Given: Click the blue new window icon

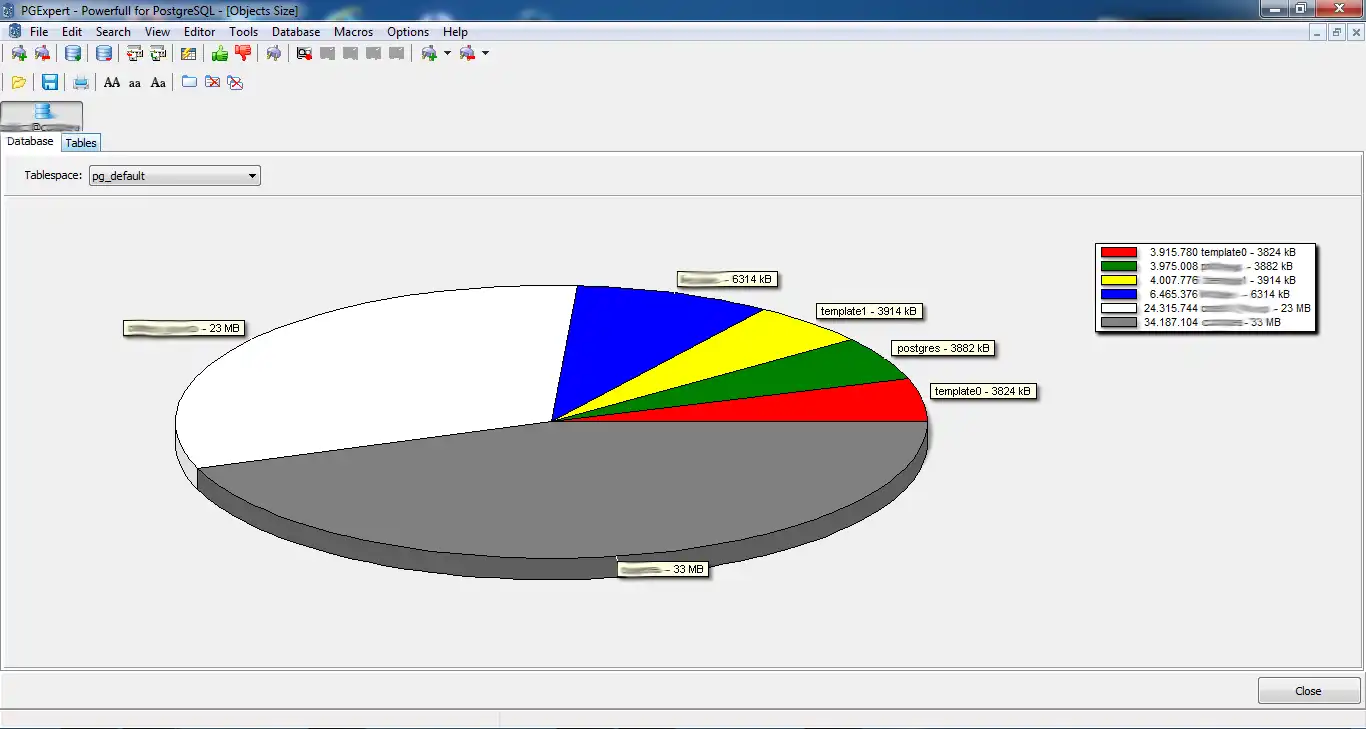Looking at the screenshot, I should click(x=189, y=82).
